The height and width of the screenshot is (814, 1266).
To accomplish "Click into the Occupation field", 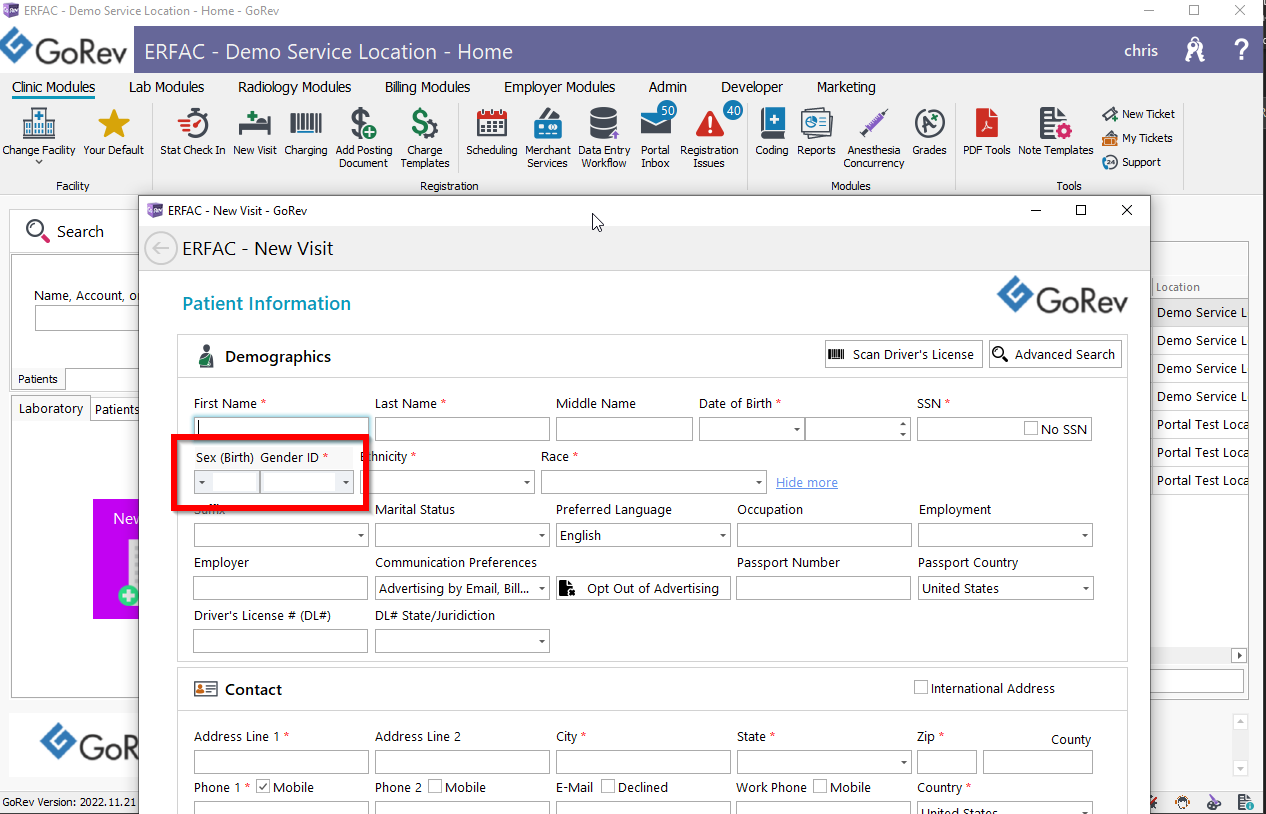I will pos(824,535).
